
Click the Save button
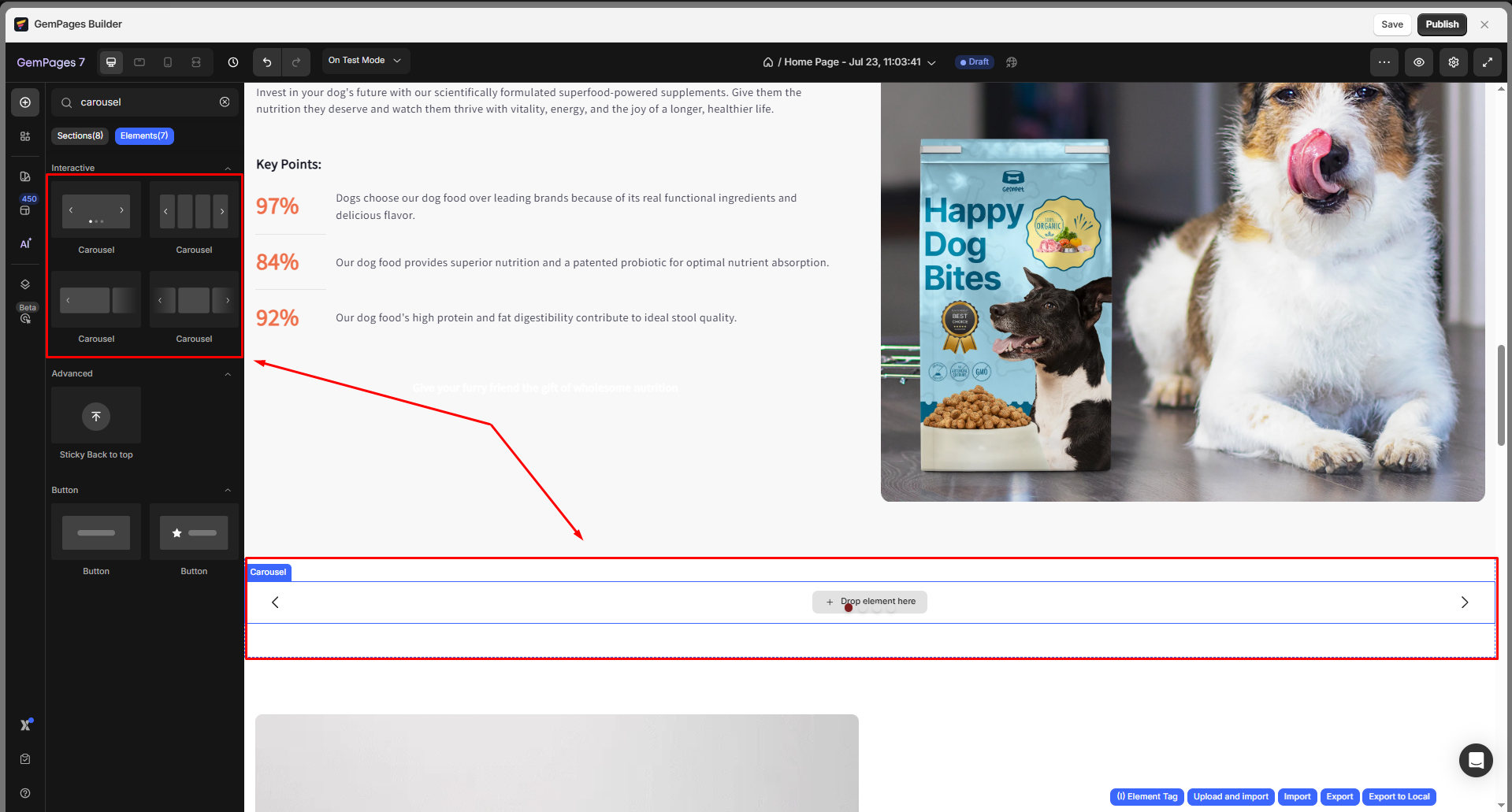pos(1391,24)
